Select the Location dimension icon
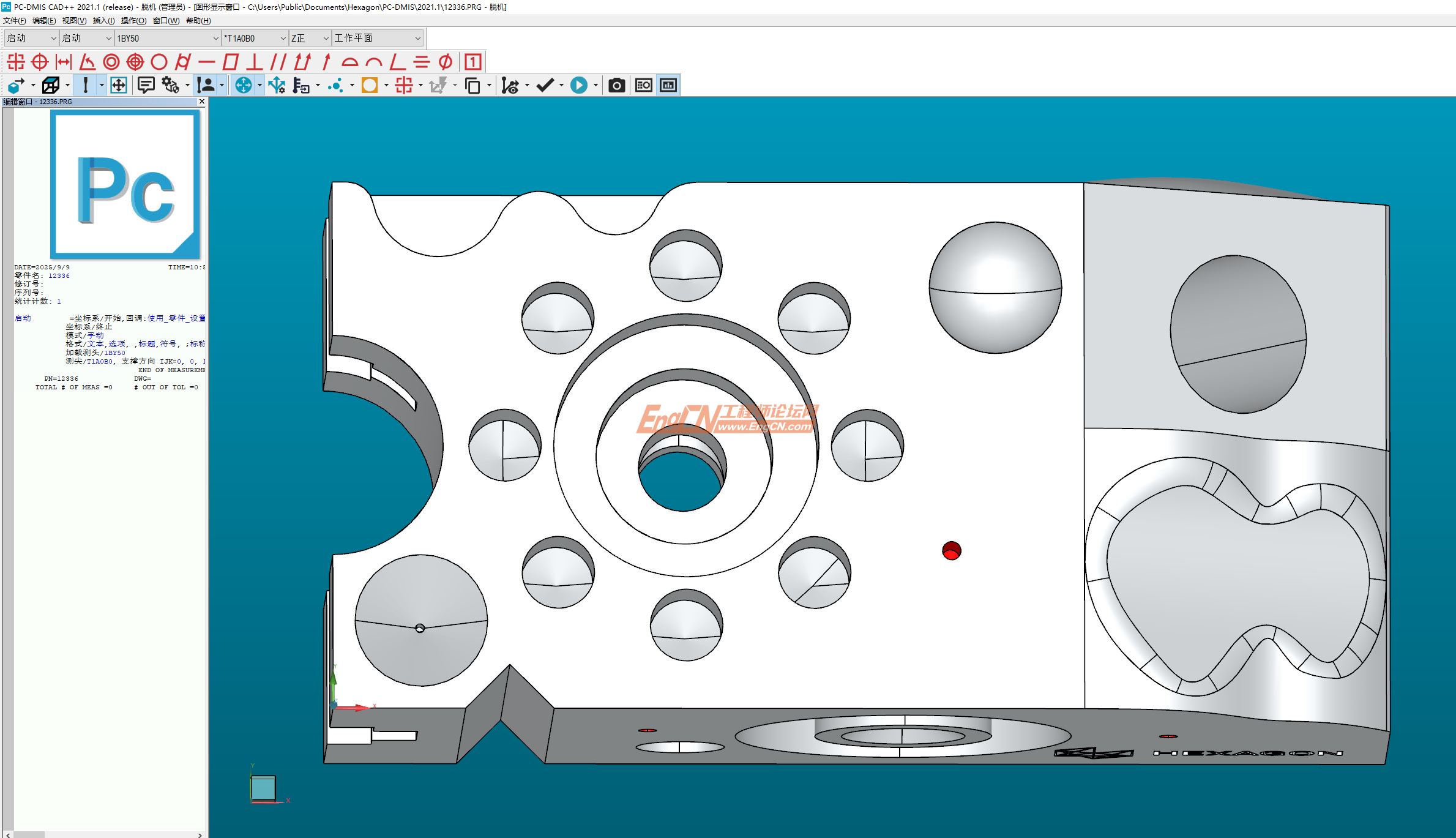 tap(16, 62)
